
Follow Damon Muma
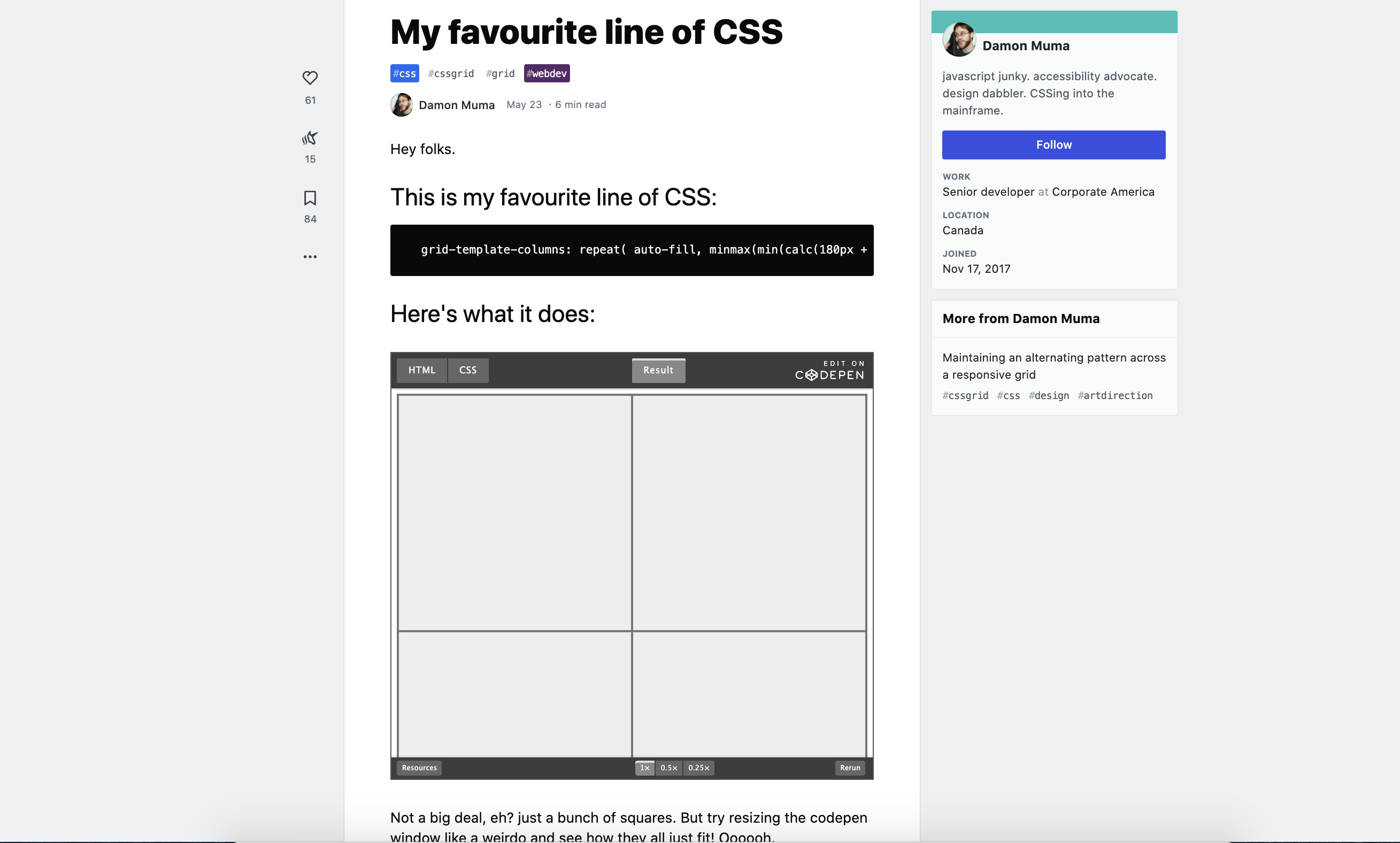tap(1053, 144)
